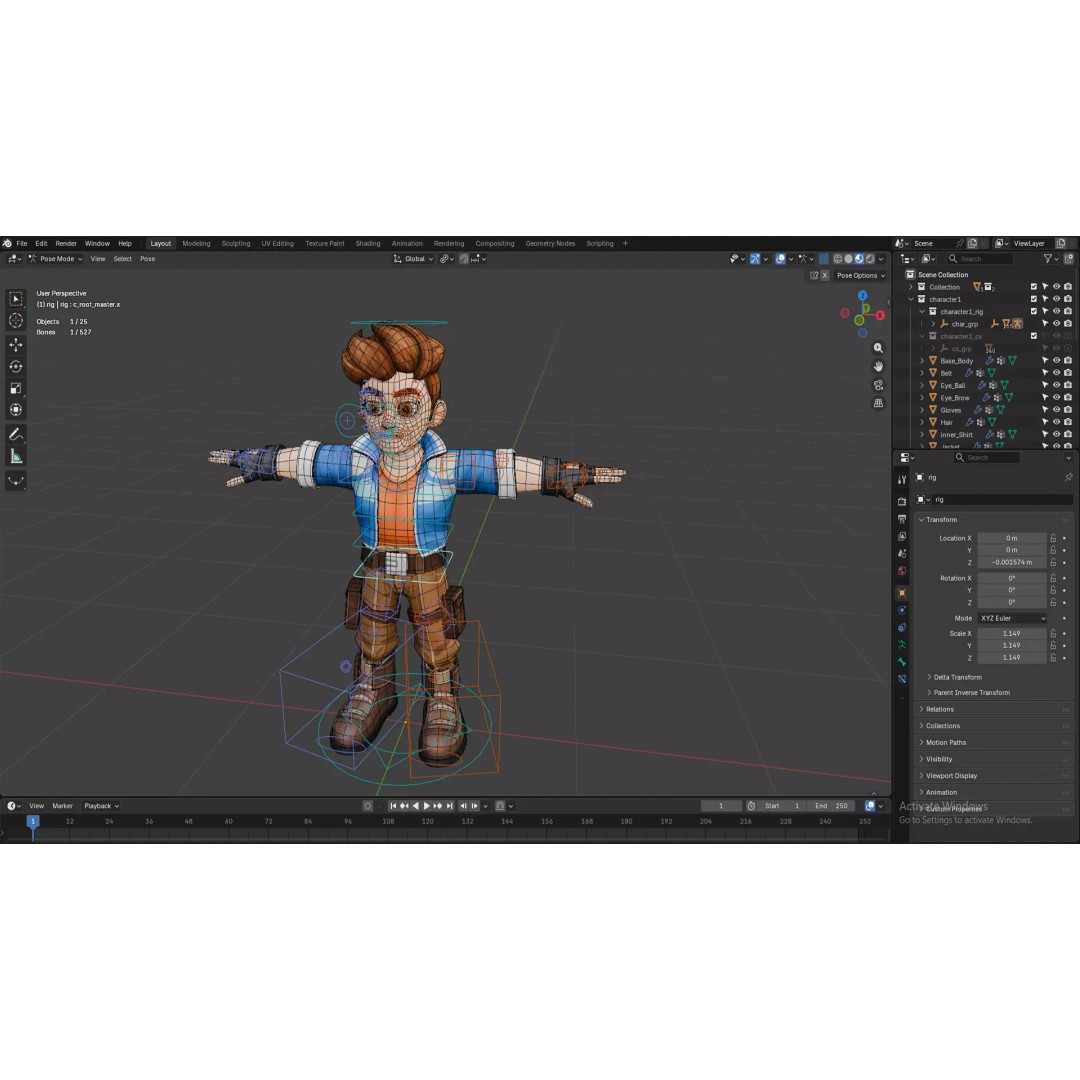Open the Pose Mode dropdown

55,259
